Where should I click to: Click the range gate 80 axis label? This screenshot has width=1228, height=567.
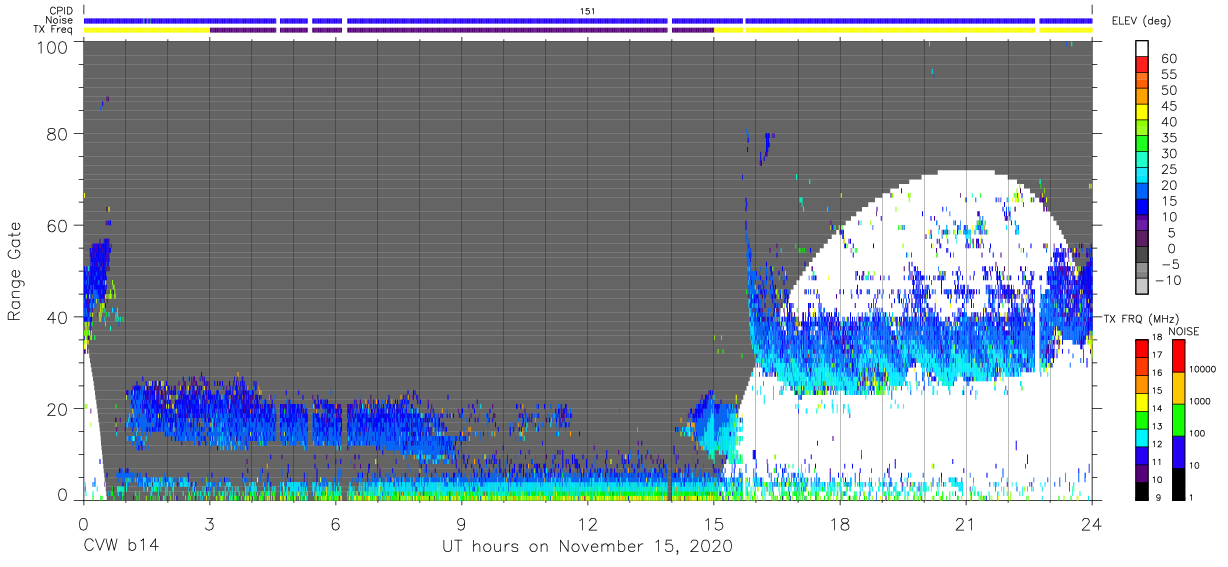tap(59, 134)
